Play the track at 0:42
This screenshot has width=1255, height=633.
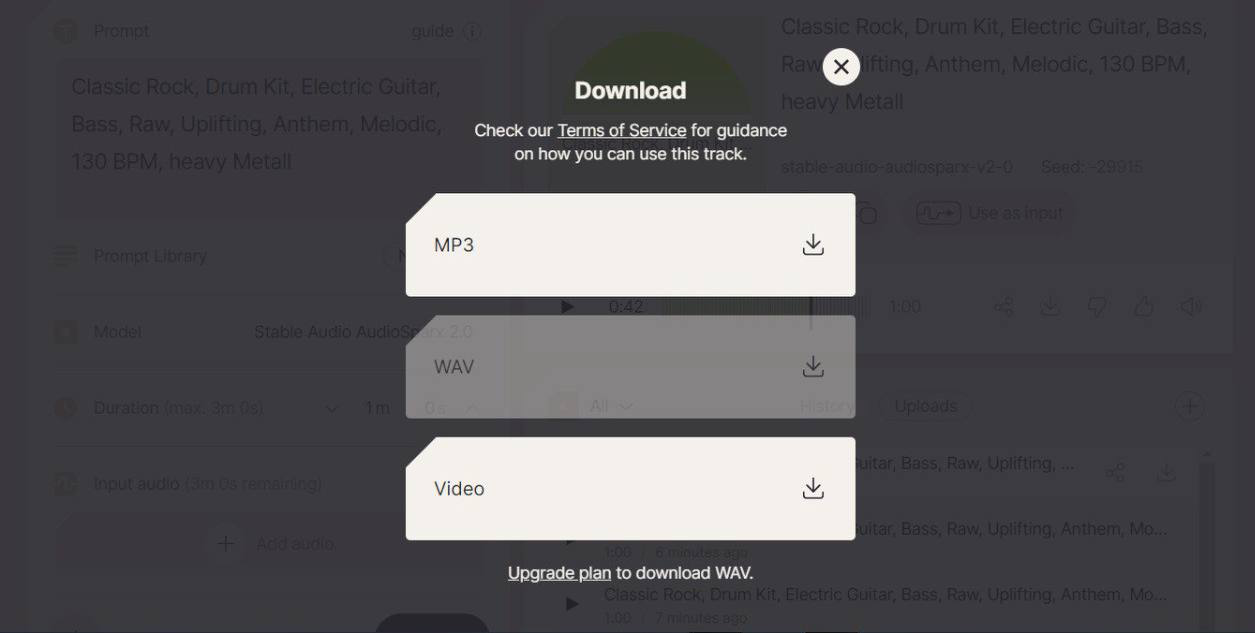(568, 307)
